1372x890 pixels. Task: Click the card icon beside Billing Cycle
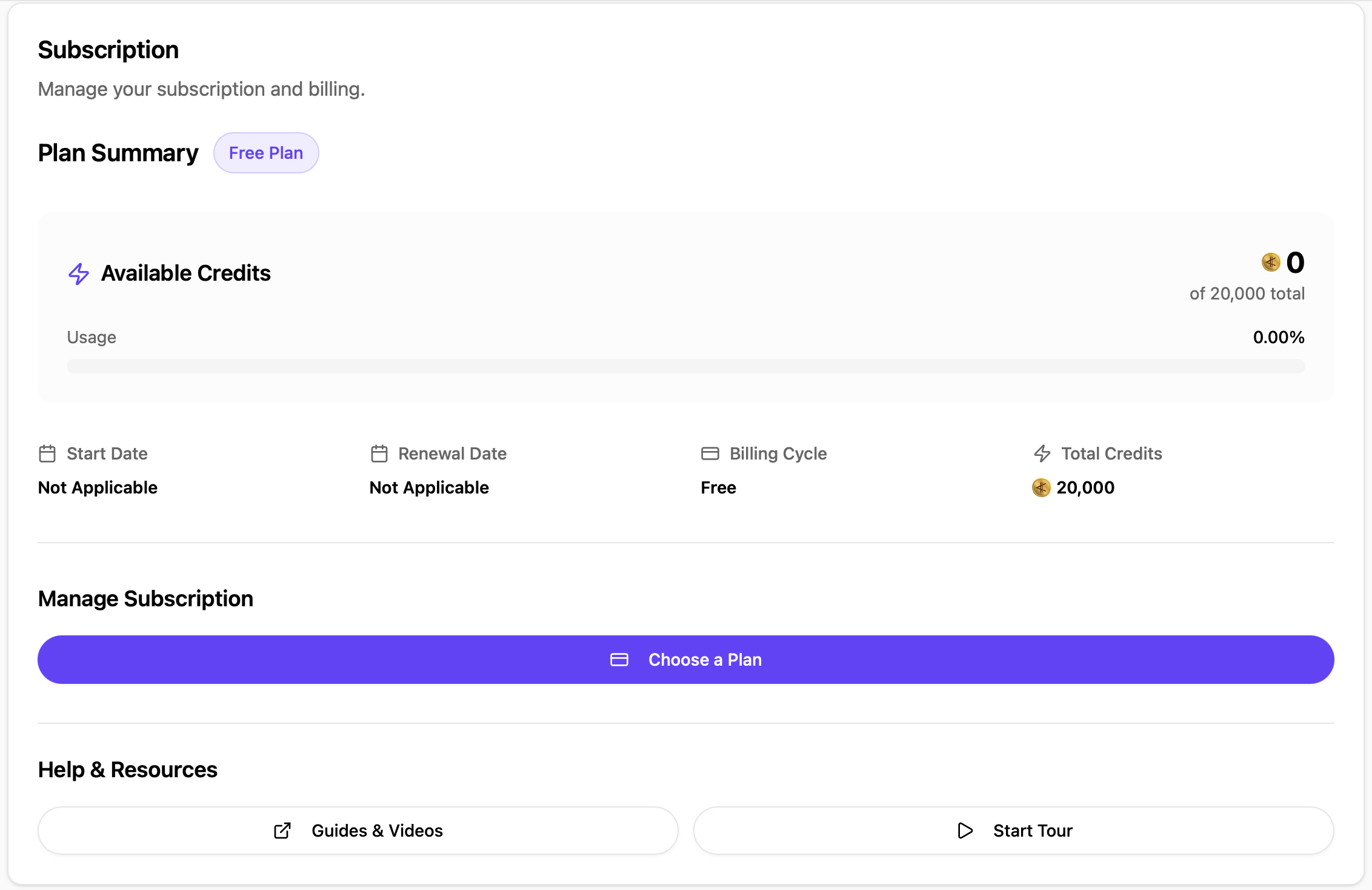tap(710, 453)
